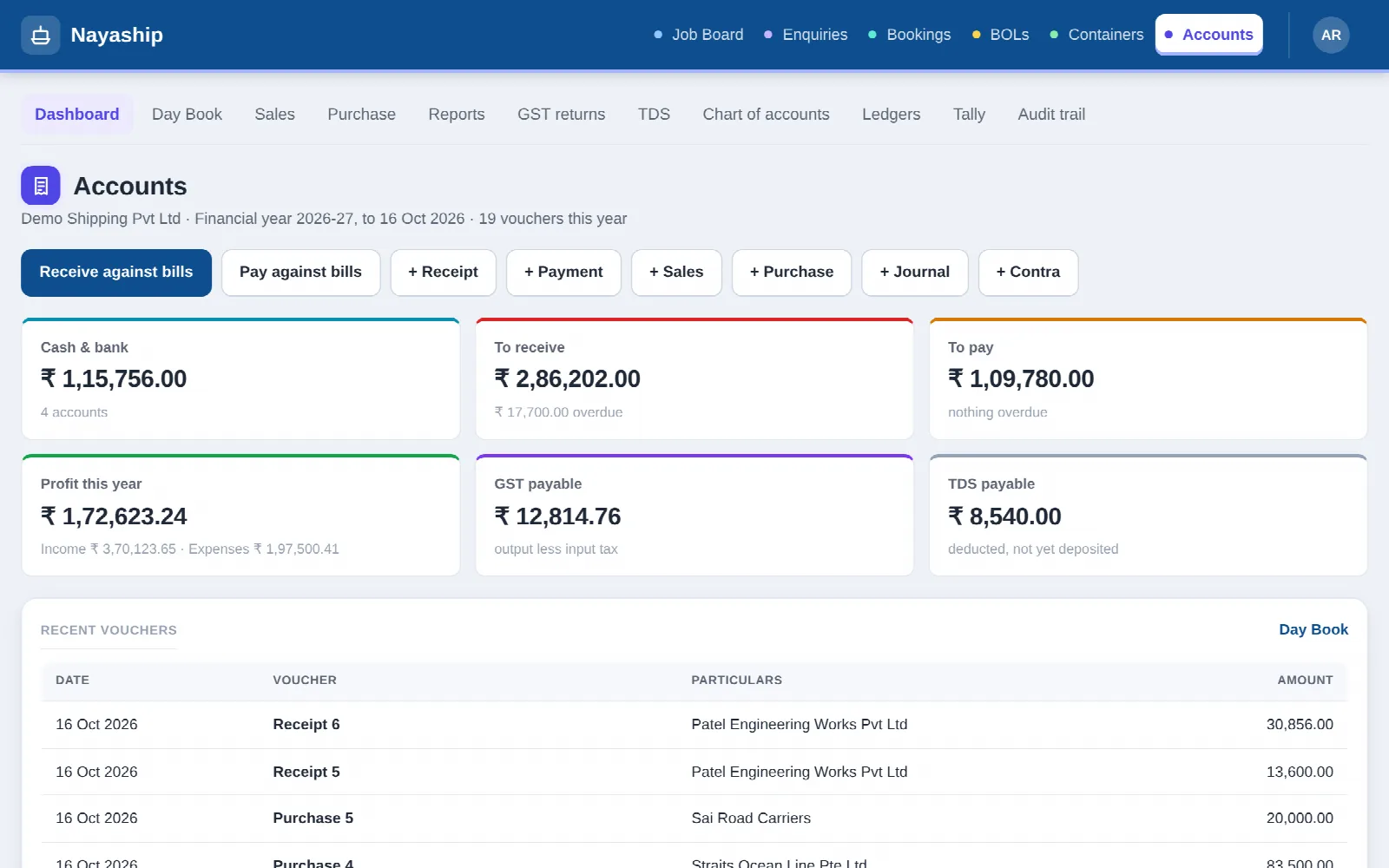Click Receive against bills button
This screenshot has height=868, width=1389.
click(116, 273)
